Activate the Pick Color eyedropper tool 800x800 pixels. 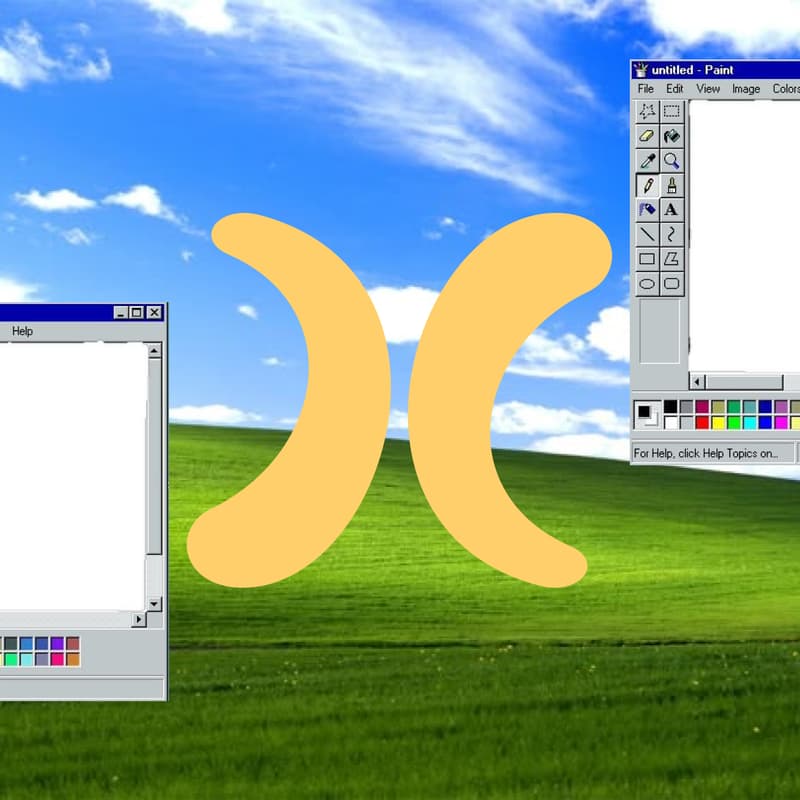pos(647,161)
